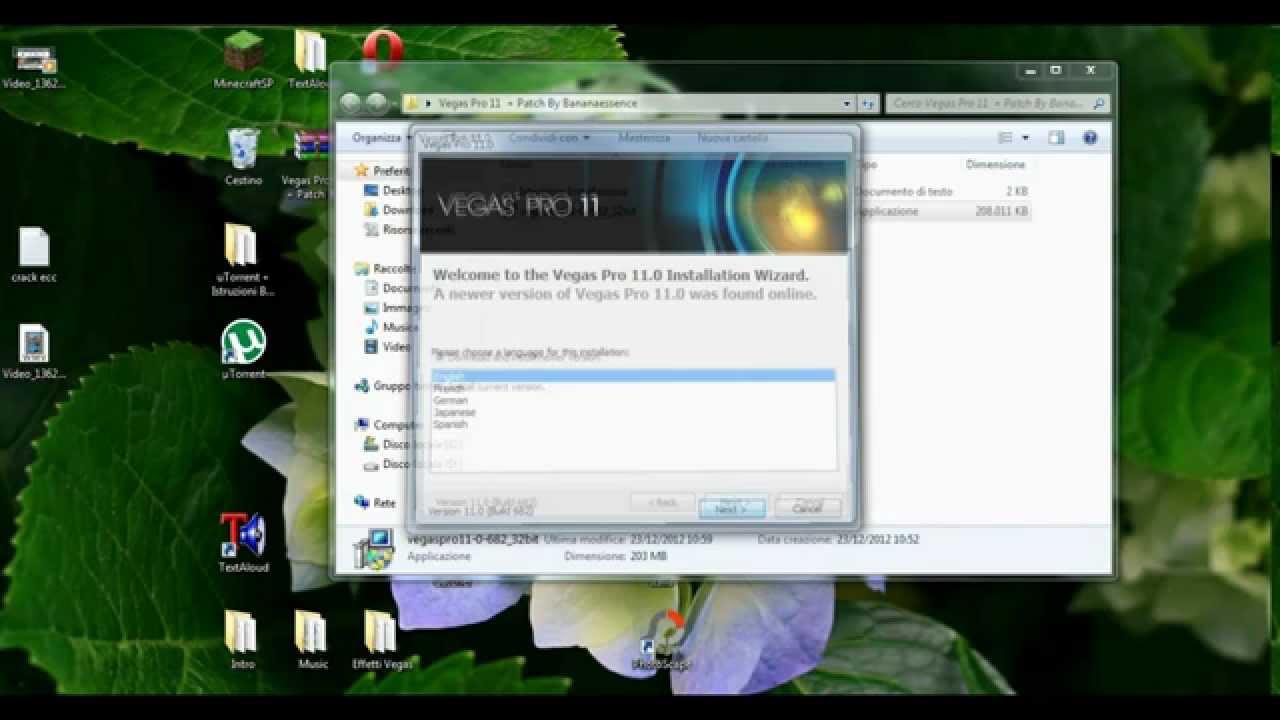Click the vegaspro11 file thumbnail in details pane

374,549
